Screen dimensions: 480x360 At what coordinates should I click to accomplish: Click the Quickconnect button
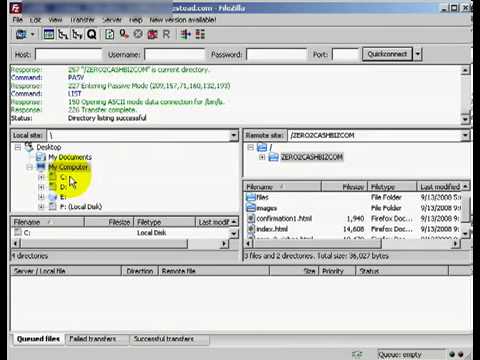[387, 54]
